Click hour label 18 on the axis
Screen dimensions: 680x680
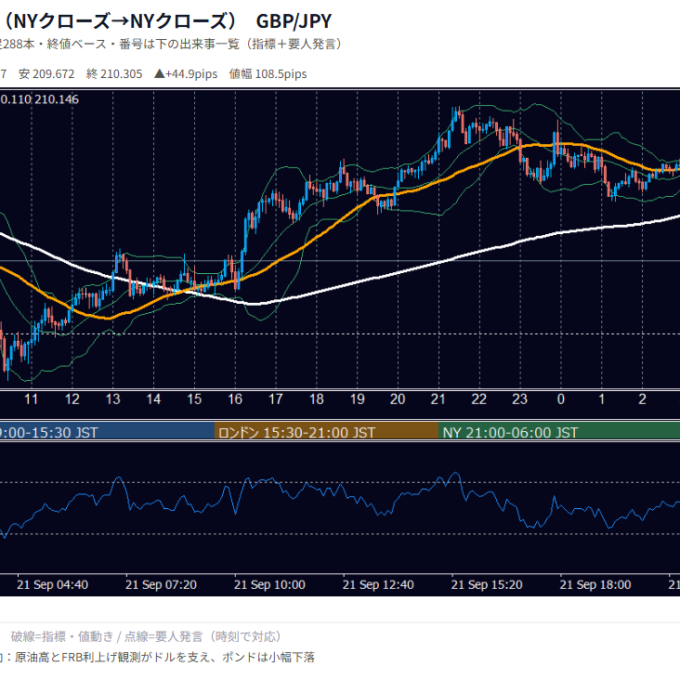[317, 399]
